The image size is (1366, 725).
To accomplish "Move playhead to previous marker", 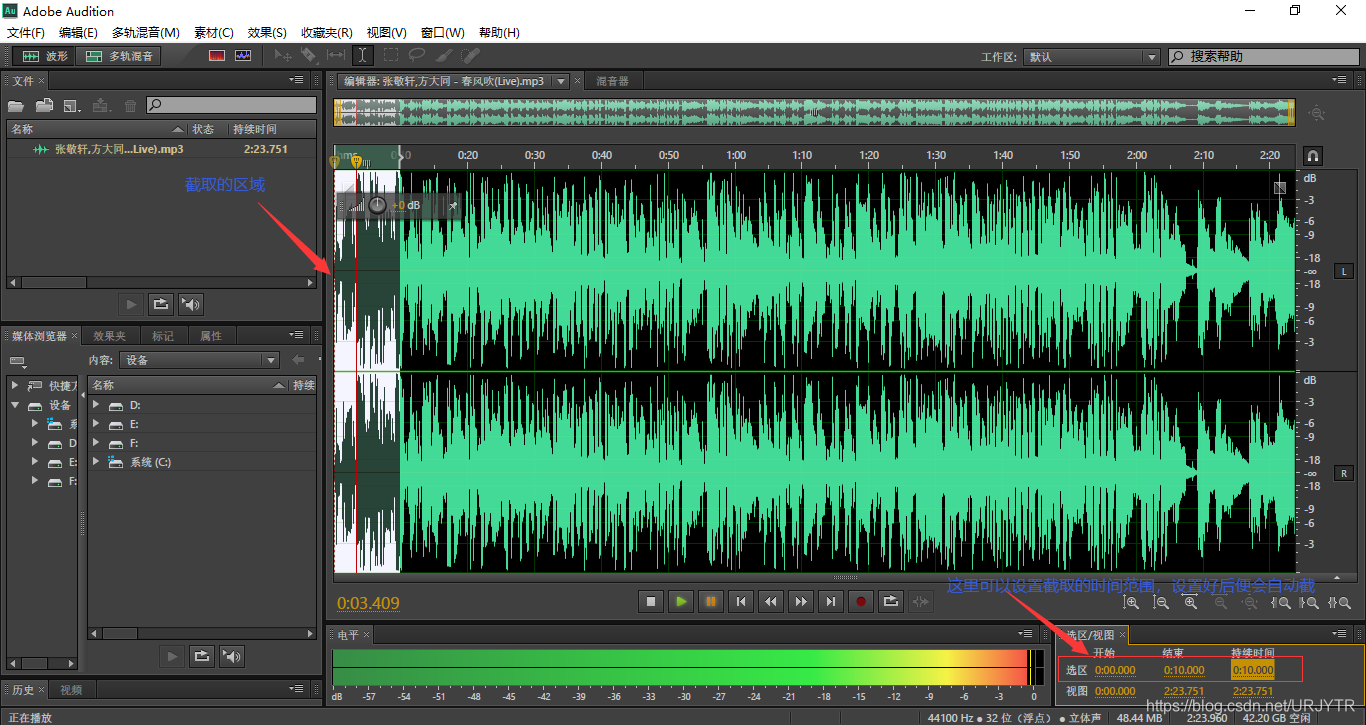I will [741, 601].
